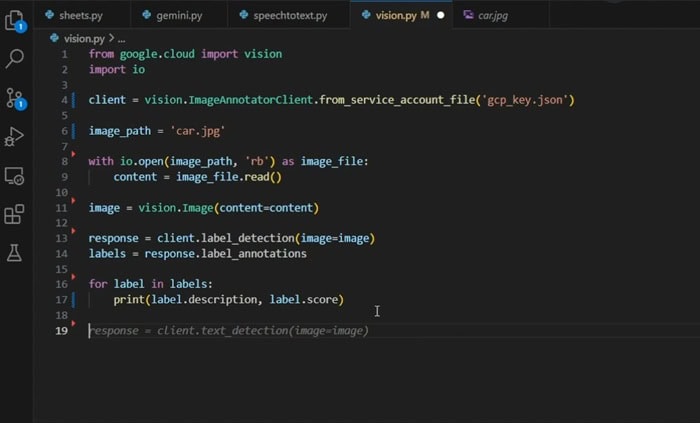Click 'vision.Image' on line 11
This screenshot has width=700, height=423.
pos(176,208)
